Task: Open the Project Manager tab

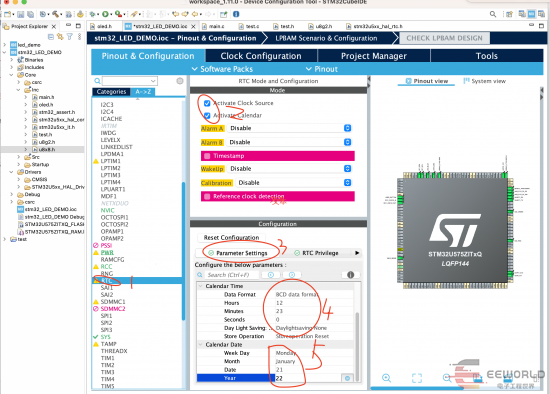Action: tap(374, 56)
